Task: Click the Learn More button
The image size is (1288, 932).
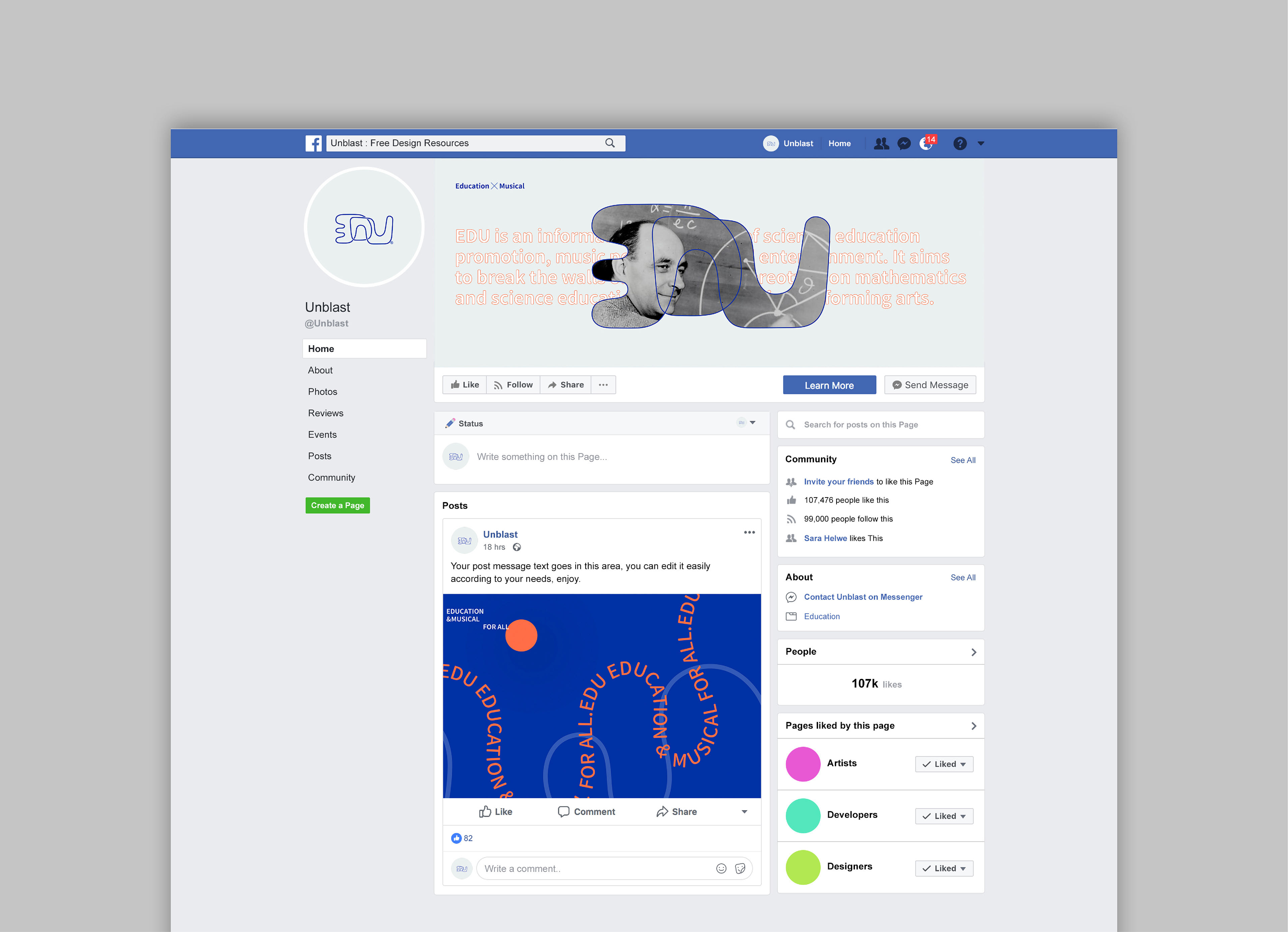Action: (x=829, y=386)
